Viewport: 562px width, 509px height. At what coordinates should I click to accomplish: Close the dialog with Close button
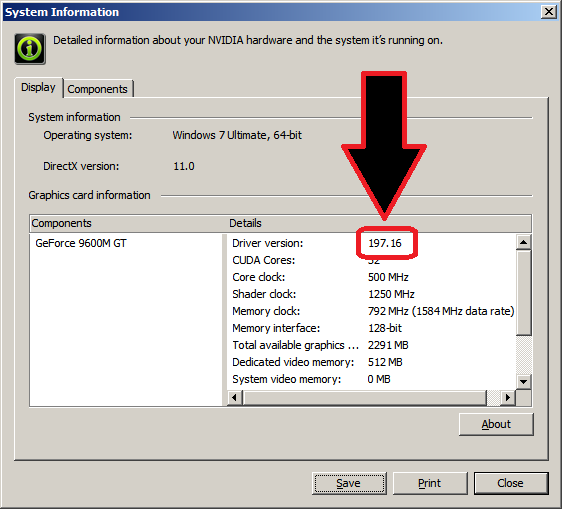511,483
